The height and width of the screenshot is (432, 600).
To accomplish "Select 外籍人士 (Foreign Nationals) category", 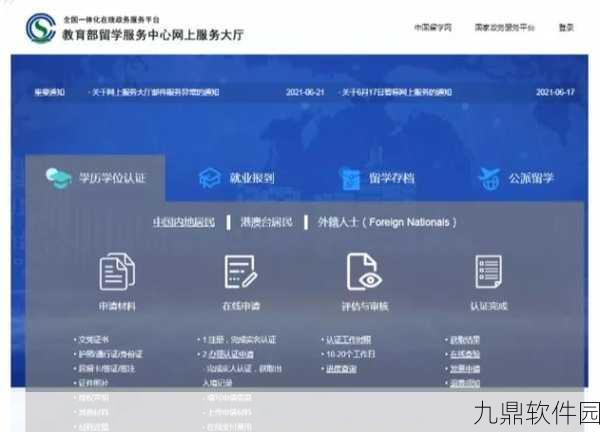I will [387, 222].
